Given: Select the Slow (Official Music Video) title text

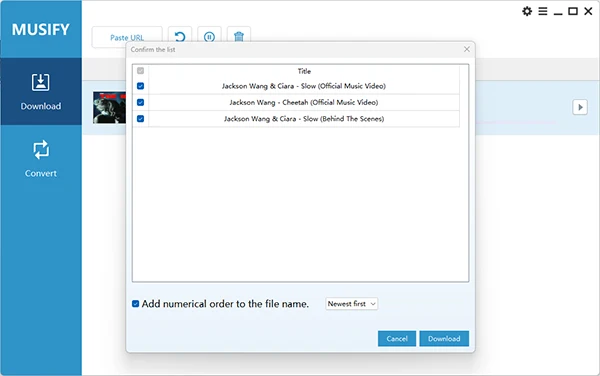Looking at the screenshot, I should (x=304, y=86).
